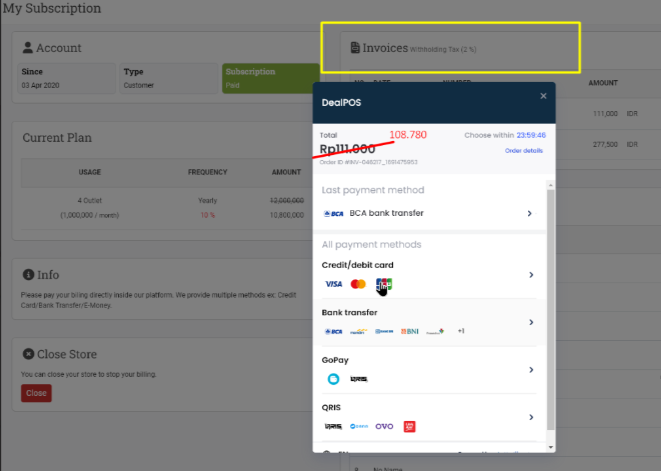Screen dimensions: 661x471
Task: Click the Current Plan AMOUNT column header
Action: click(x=286, y=172)
